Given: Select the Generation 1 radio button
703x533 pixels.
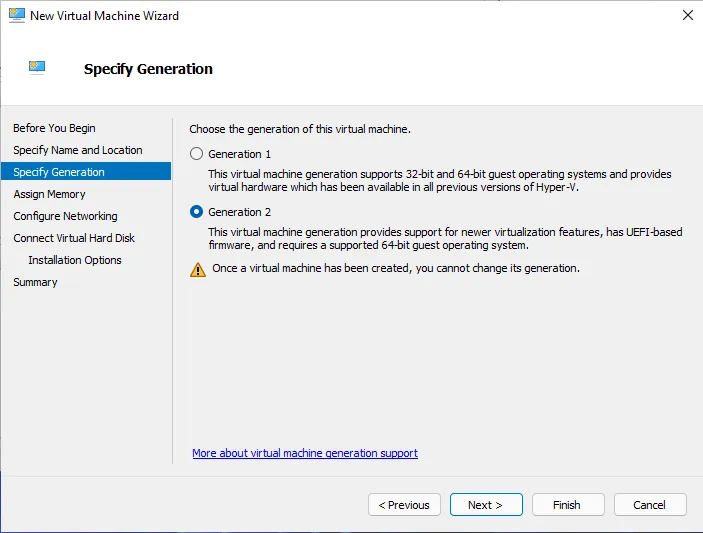Looking at the screenshot, I should tap(197, 154).
